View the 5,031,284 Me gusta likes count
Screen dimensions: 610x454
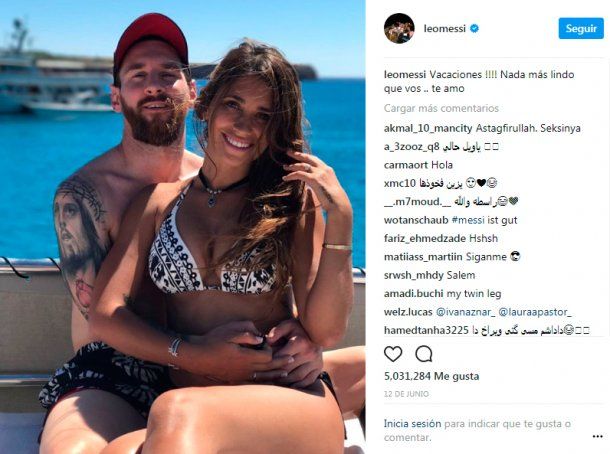pyautogui.click(x=431, y=376)
